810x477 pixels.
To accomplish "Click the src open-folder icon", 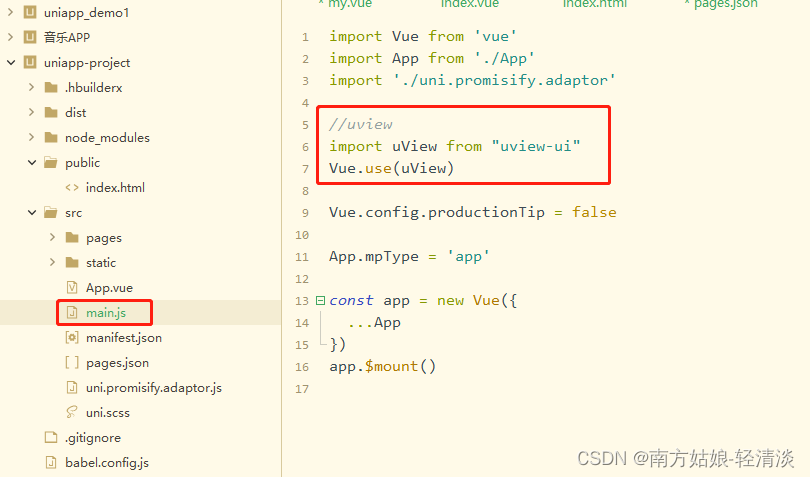I will (51, 212).
